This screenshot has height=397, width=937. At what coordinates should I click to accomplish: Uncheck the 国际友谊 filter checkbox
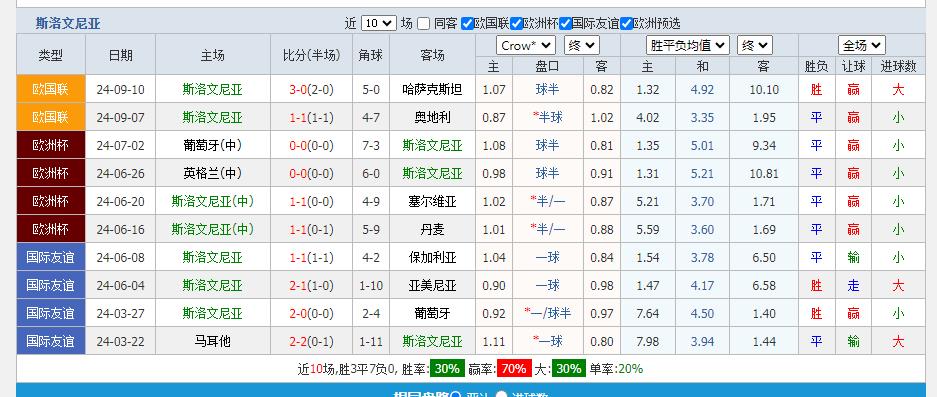click(565, 23)
